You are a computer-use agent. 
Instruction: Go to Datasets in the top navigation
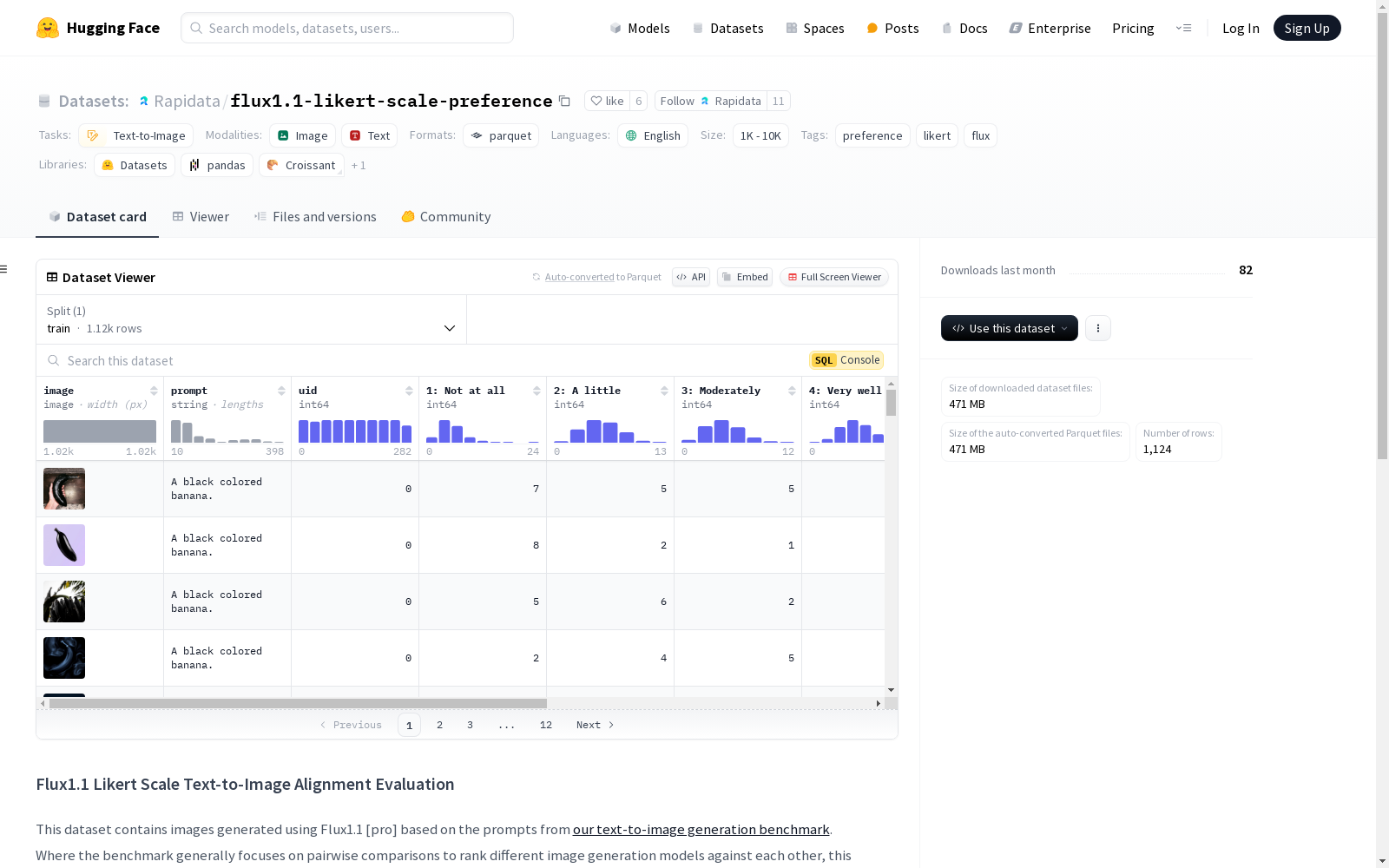pyautogui.click(x=727, y=28)
